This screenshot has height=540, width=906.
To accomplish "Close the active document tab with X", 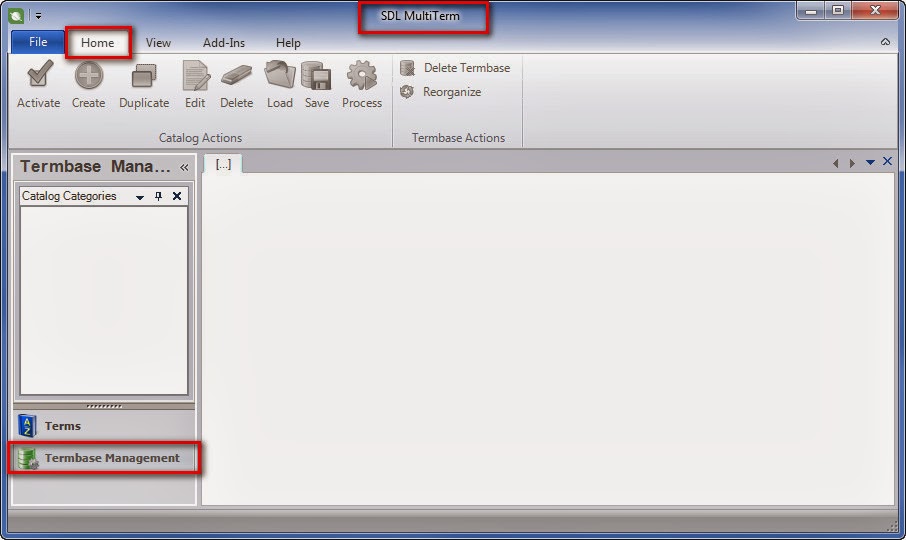I will (888, 162).
